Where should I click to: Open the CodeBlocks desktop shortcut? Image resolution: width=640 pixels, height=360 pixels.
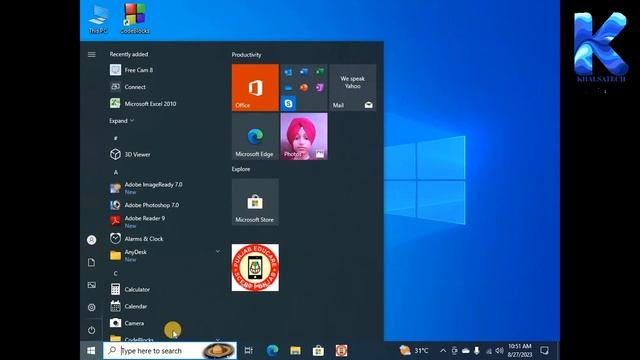[x=135, y=19]
